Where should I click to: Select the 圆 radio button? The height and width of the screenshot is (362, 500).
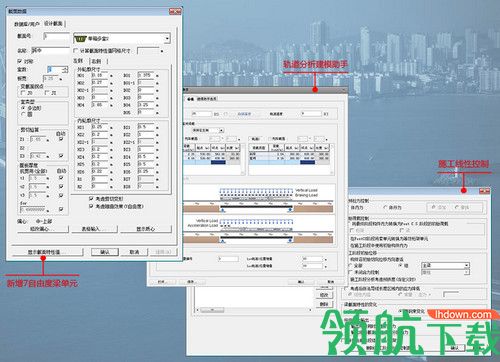coord(23,114)
